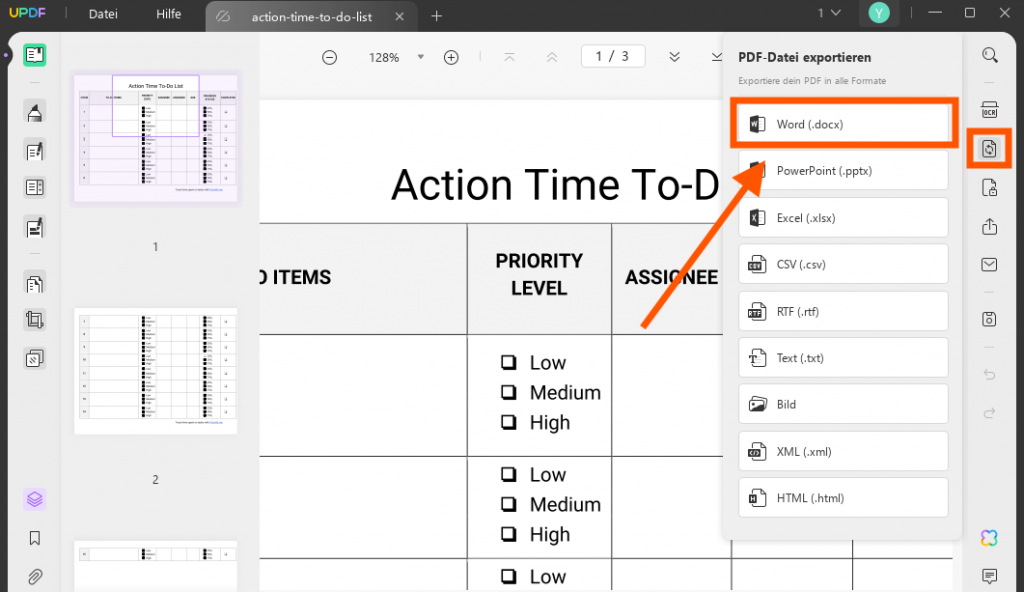
Task: Click the Export PDF icon in right sidebar
Action: coord(989,149)
